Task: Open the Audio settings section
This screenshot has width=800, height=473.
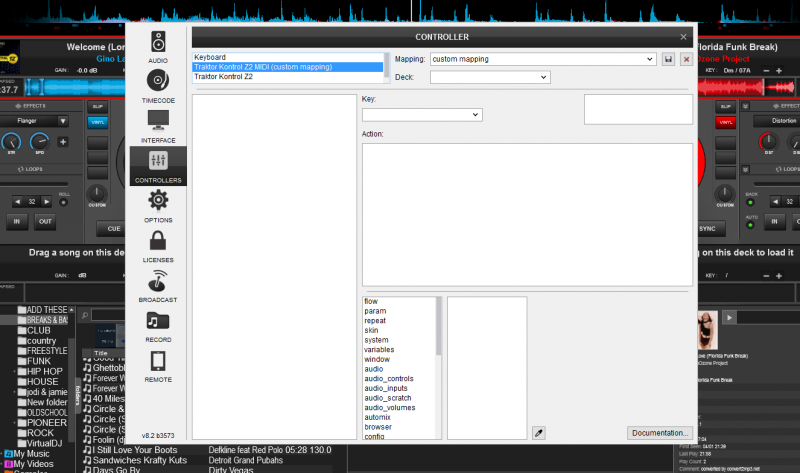Action: (x=158, y=47)
